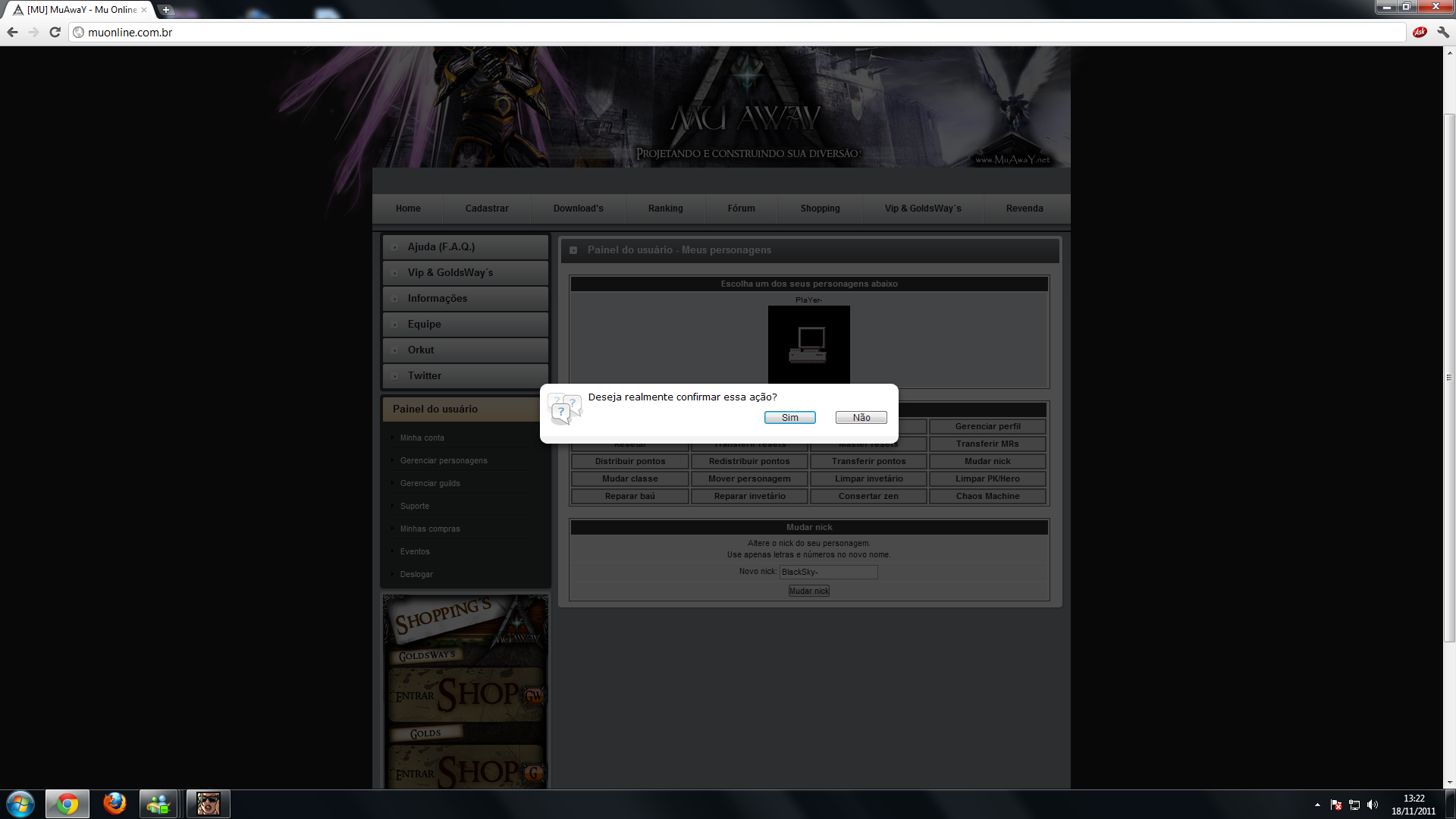Cancel the action with Não button
Screen dimensions: 1456x819
(x=861, y=418)
